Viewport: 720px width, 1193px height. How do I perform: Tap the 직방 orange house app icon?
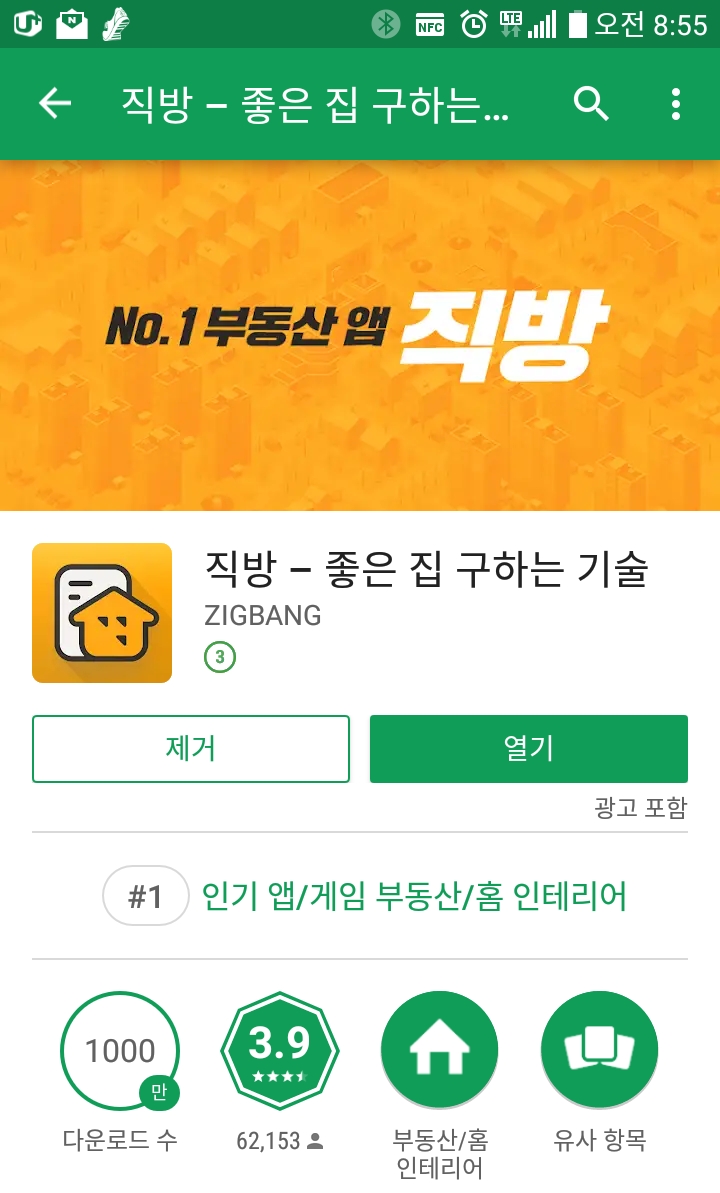[102, 612]
